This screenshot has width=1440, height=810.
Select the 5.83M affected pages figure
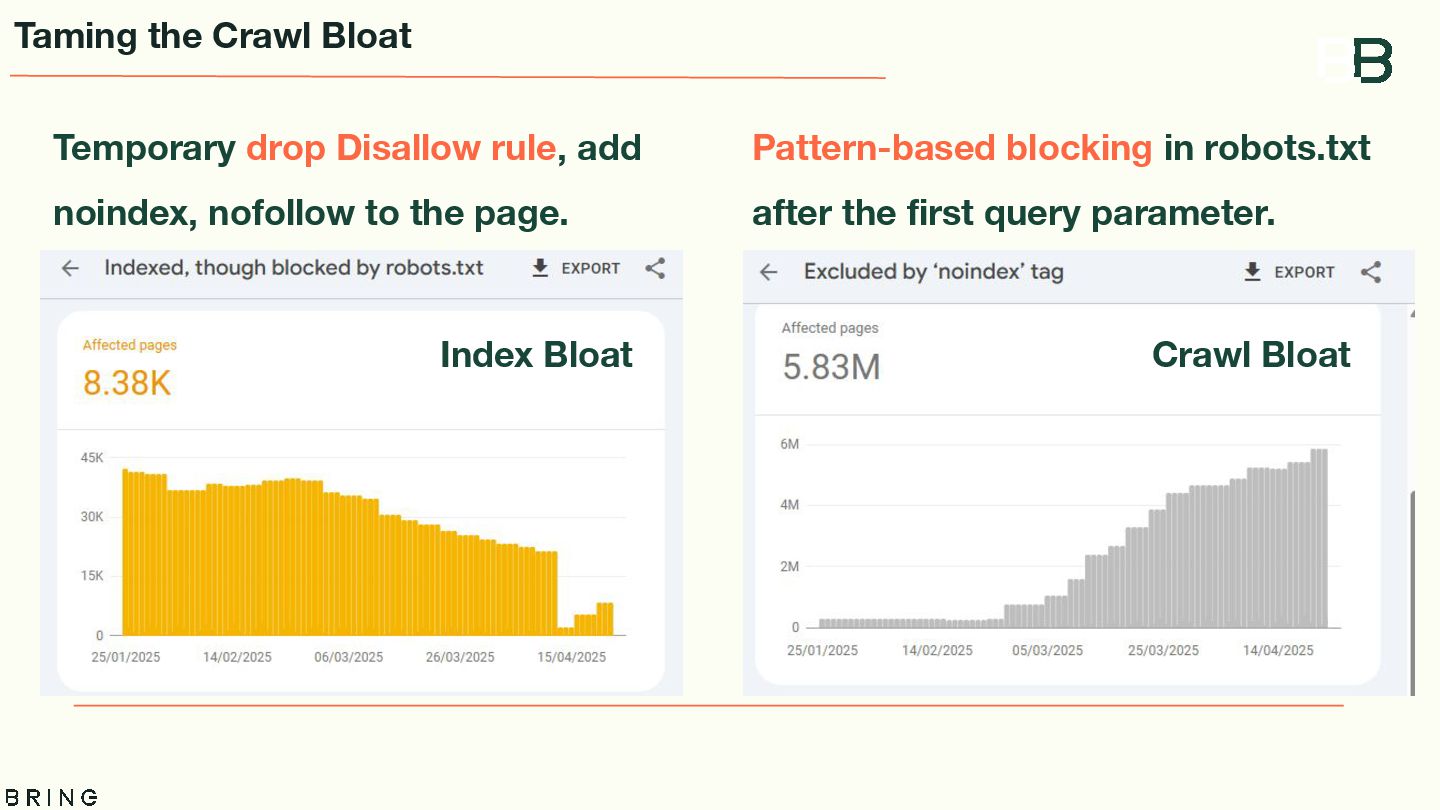point(831,367)
